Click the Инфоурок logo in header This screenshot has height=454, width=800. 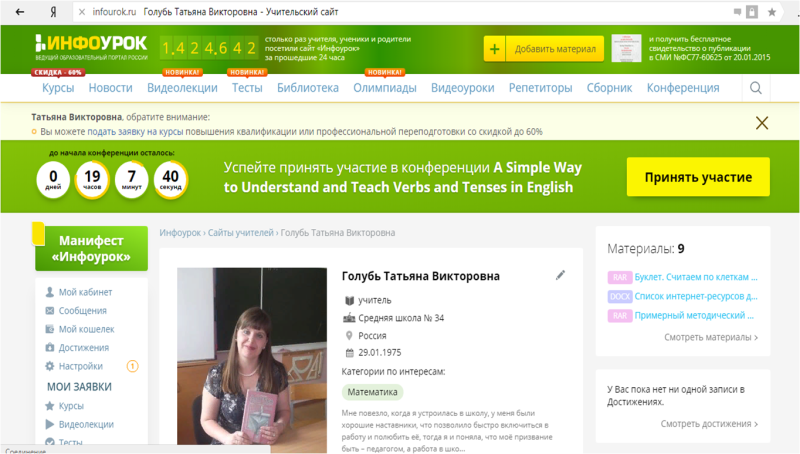90,45
